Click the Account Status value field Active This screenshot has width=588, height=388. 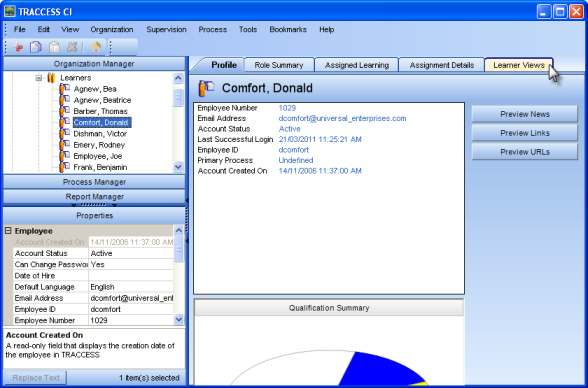(x=131, y=253)
